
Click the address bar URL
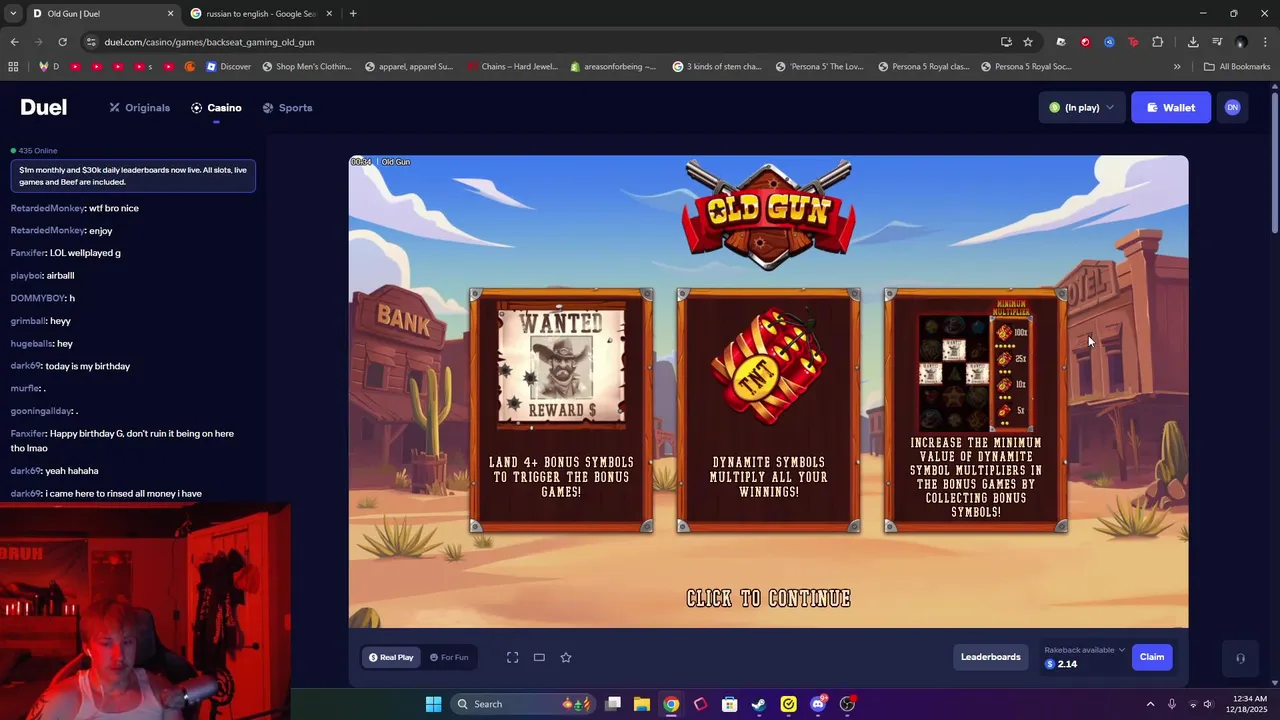tap(209, 42)
